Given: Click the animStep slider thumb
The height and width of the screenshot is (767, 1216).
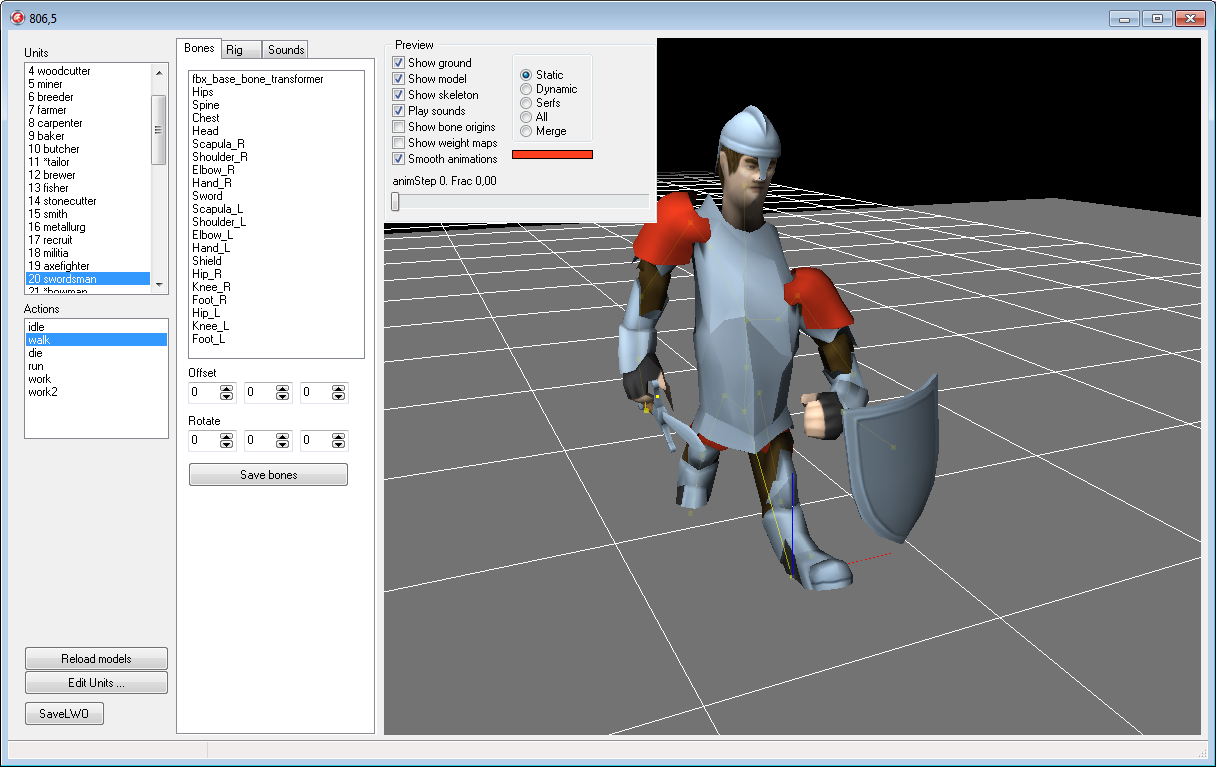Looking at the screenshot, I should point(396,202).
